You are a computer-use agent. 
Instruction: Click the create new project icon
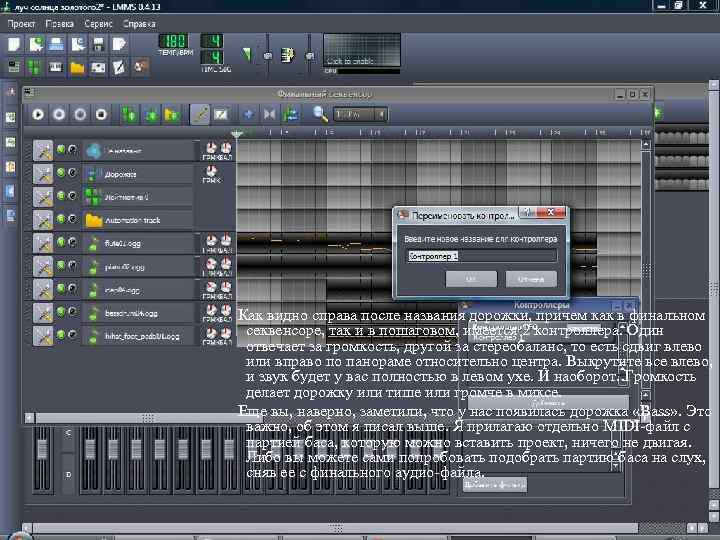click(x=13, y=44)
